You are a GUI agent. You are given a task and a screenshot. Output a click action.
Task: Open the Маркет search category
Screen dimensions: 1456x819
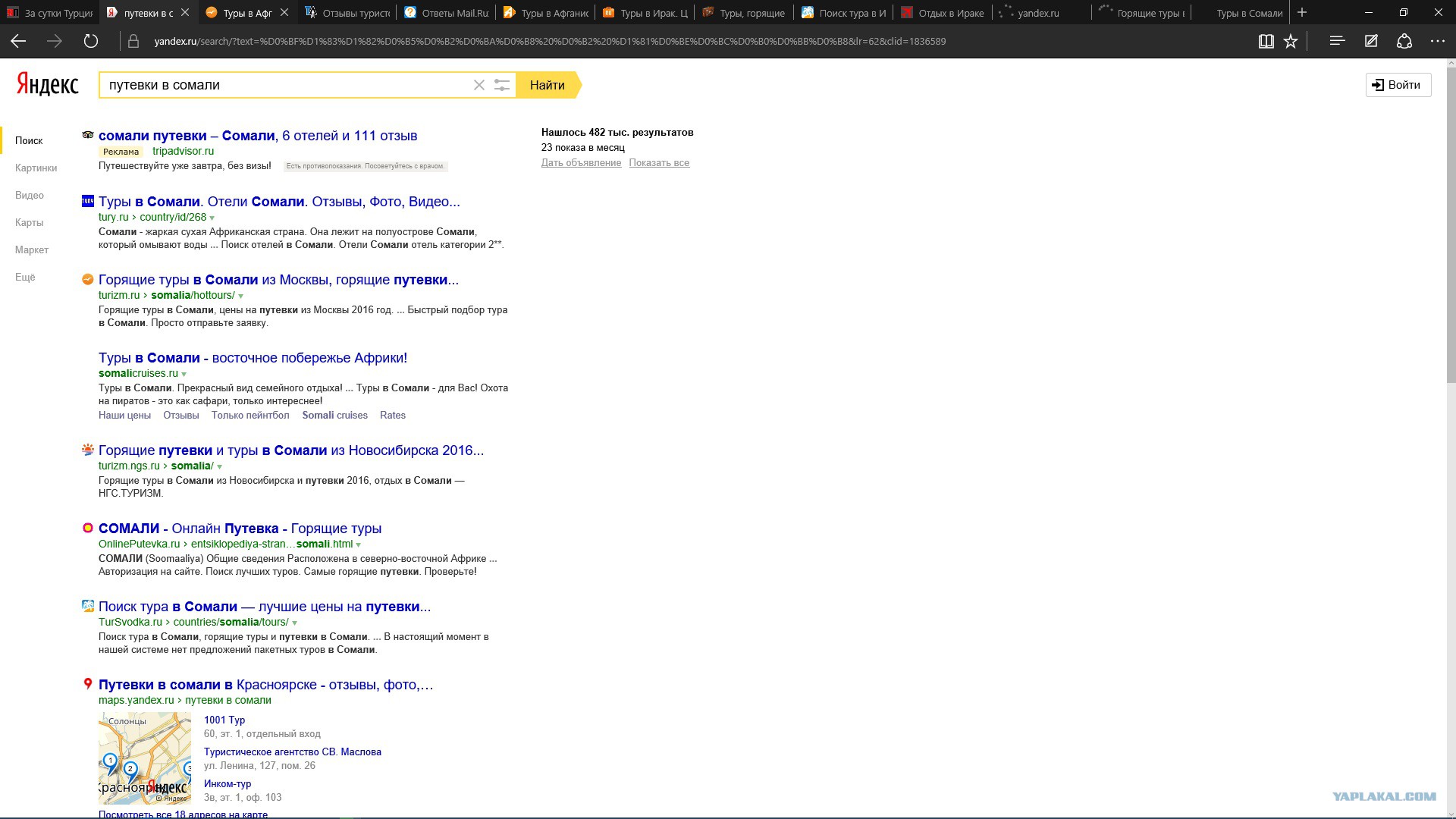tap(32, 249)
